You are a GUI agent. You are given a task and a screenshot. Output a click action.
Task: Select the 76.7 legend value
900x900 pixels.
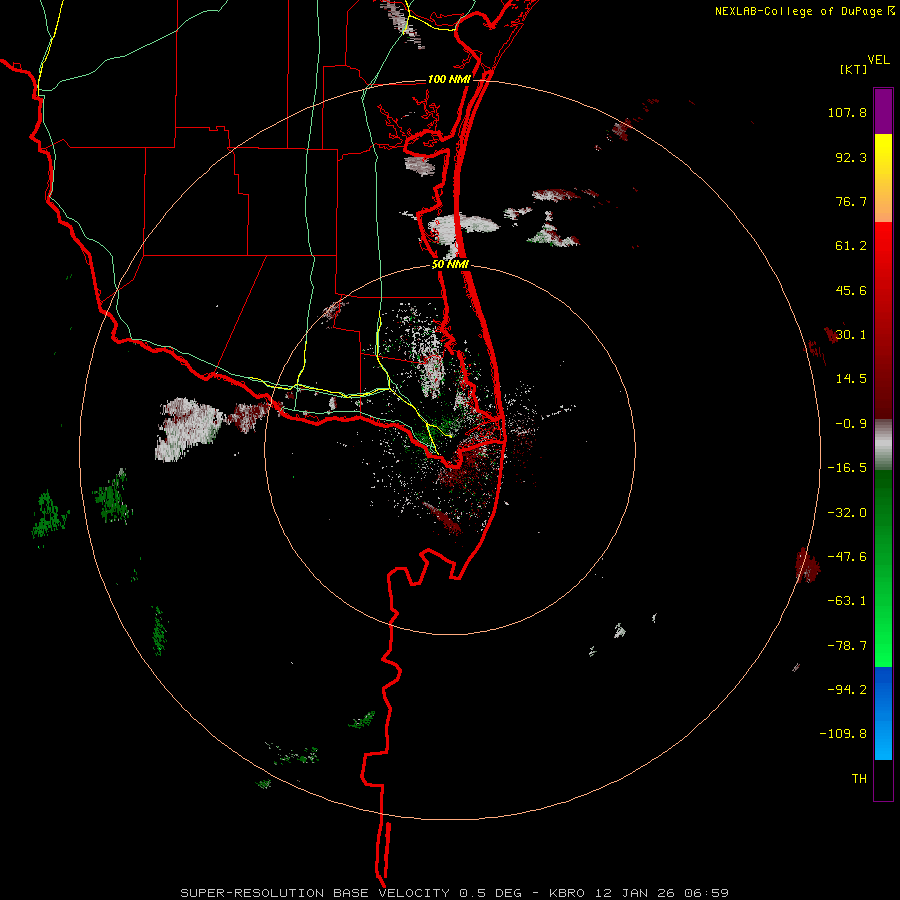pos(851,201)
